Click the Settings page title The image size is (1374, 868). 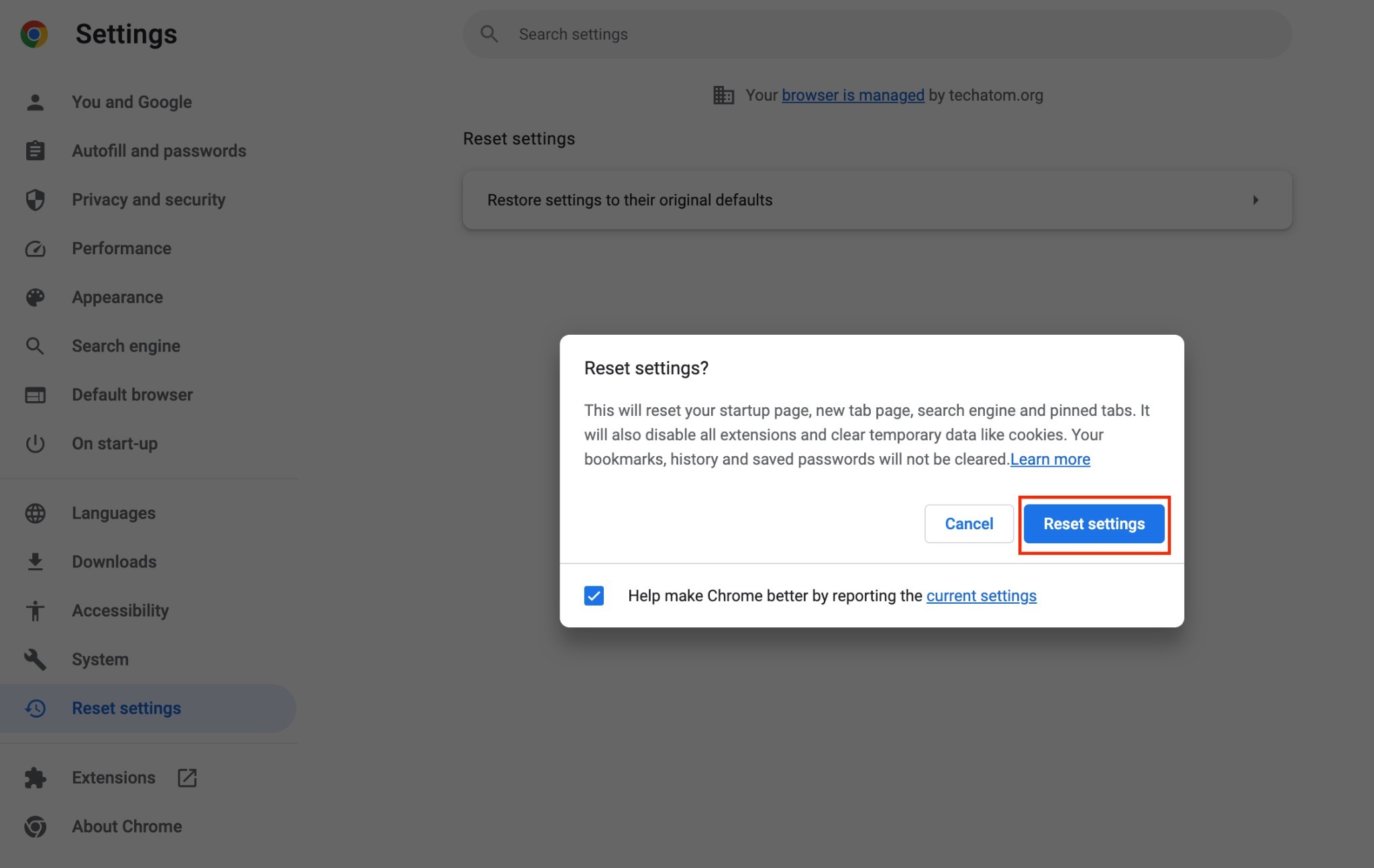(126, 34)
